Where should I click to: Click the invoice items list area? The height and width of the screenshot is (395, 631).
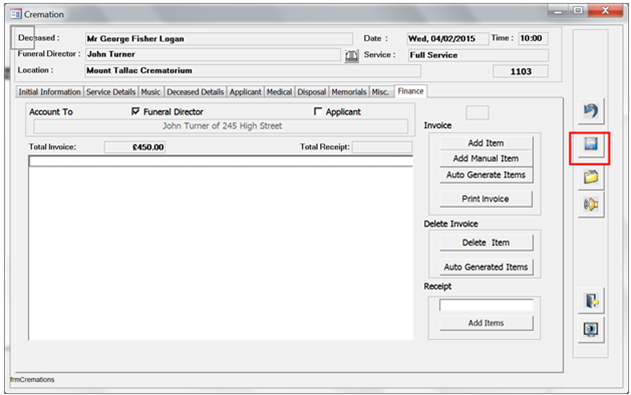[x=221, y=248]
